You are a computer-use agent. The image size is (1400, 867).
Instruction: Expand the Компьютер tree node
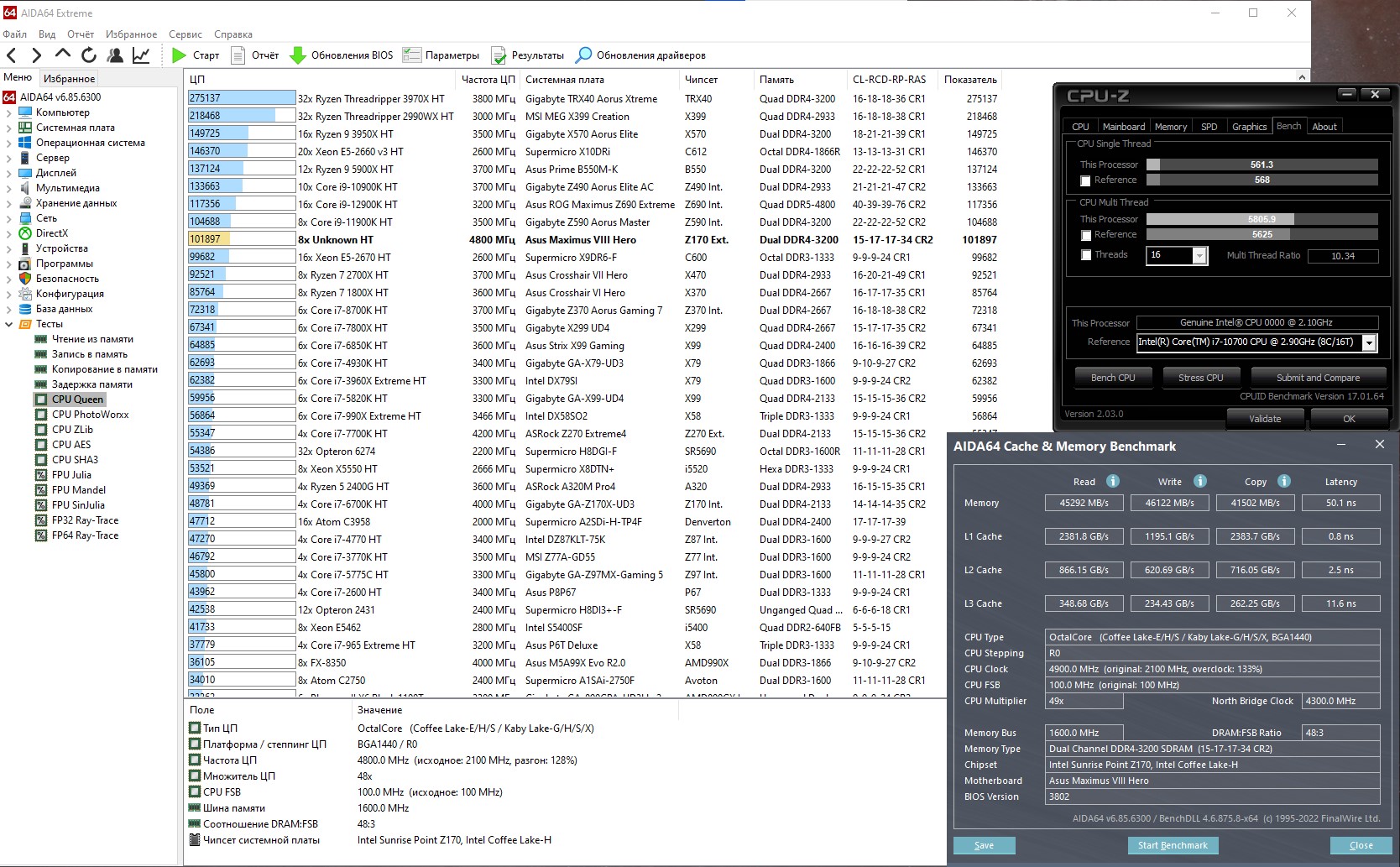pyautogui.click(x=8, y=112)
